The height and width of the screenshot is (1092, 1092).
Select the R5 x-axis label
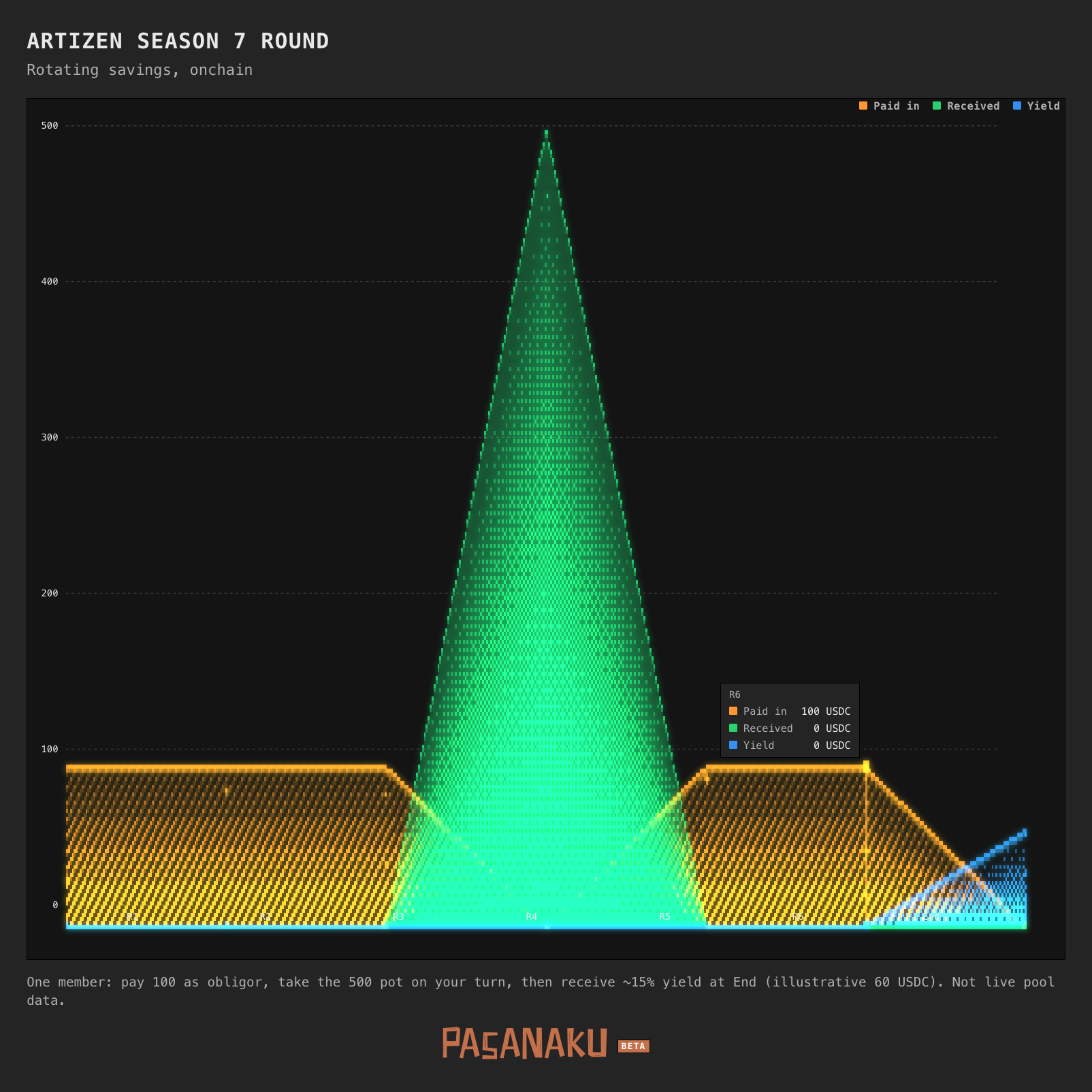click(664, 917)
